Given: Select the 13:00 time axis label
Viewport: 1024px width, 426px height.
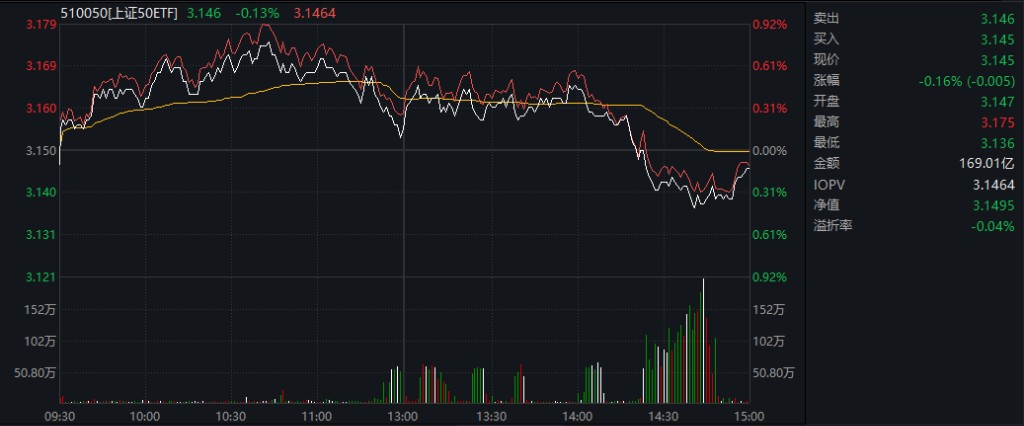Looking at the screenshot, I should coord(403,416).
